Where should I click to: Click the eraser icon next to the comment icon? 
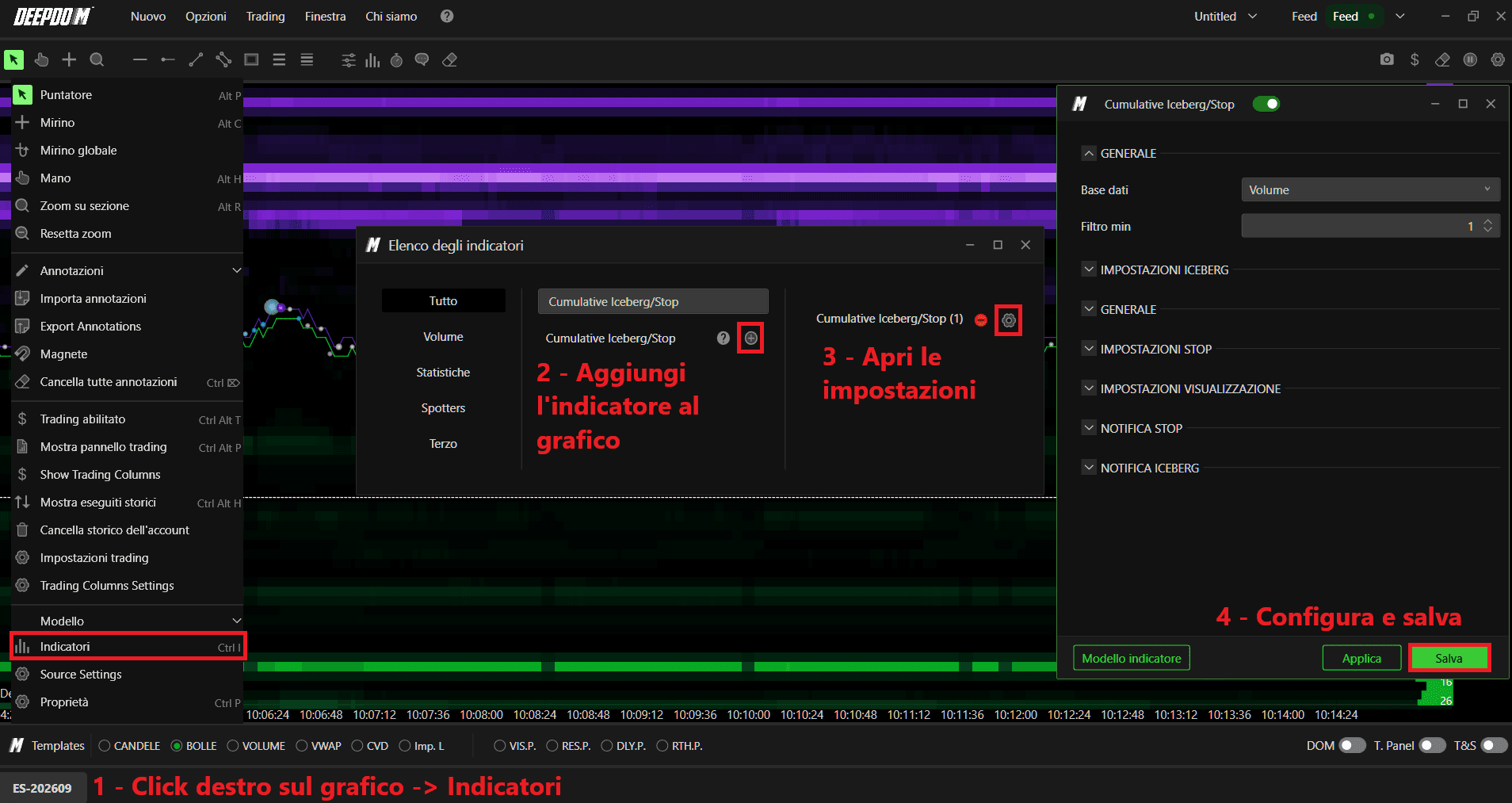(449, 60)
